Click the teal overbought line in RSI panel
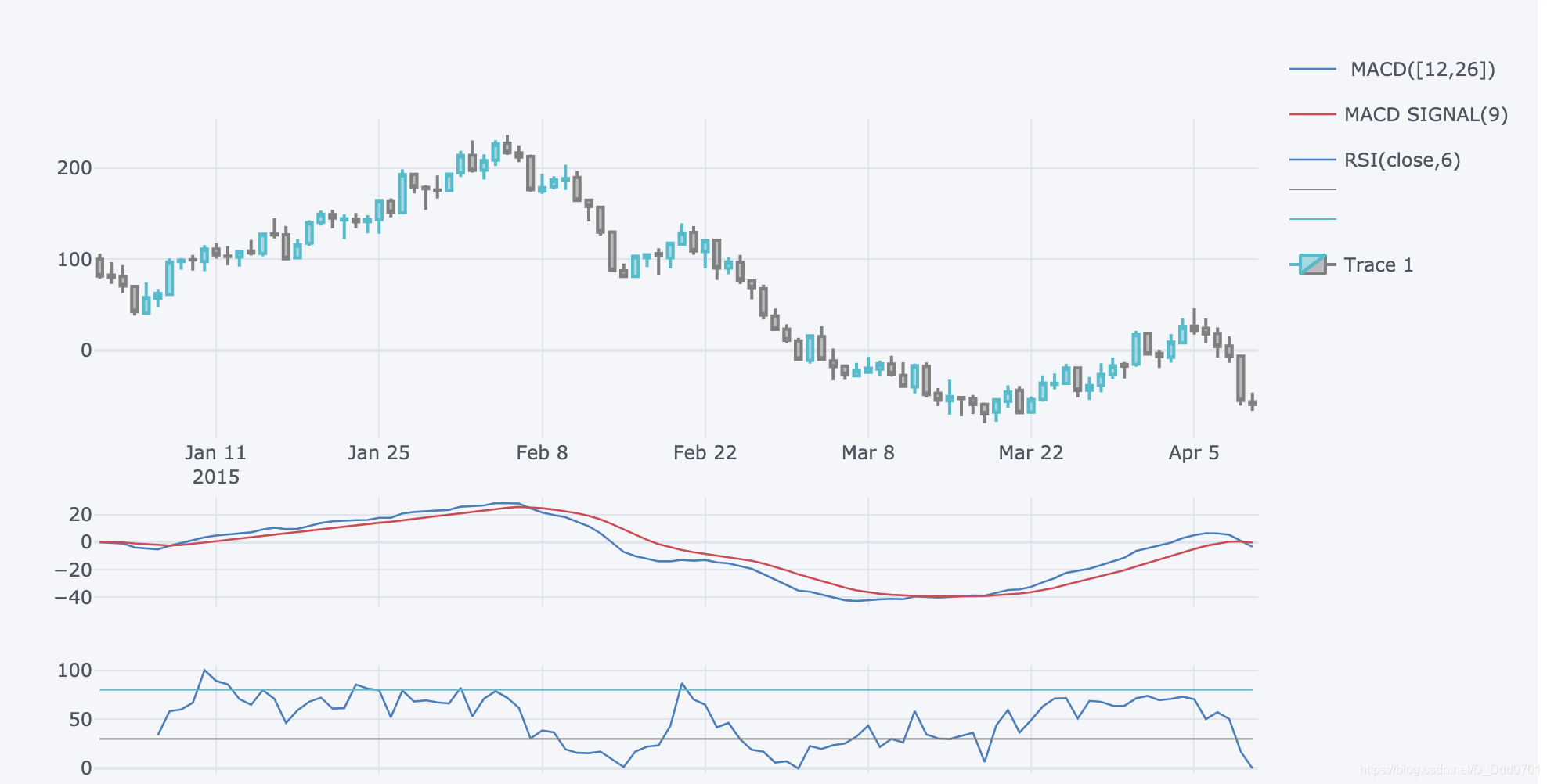This screenshot has height=784, width=1547. click(x=676, y=690)
